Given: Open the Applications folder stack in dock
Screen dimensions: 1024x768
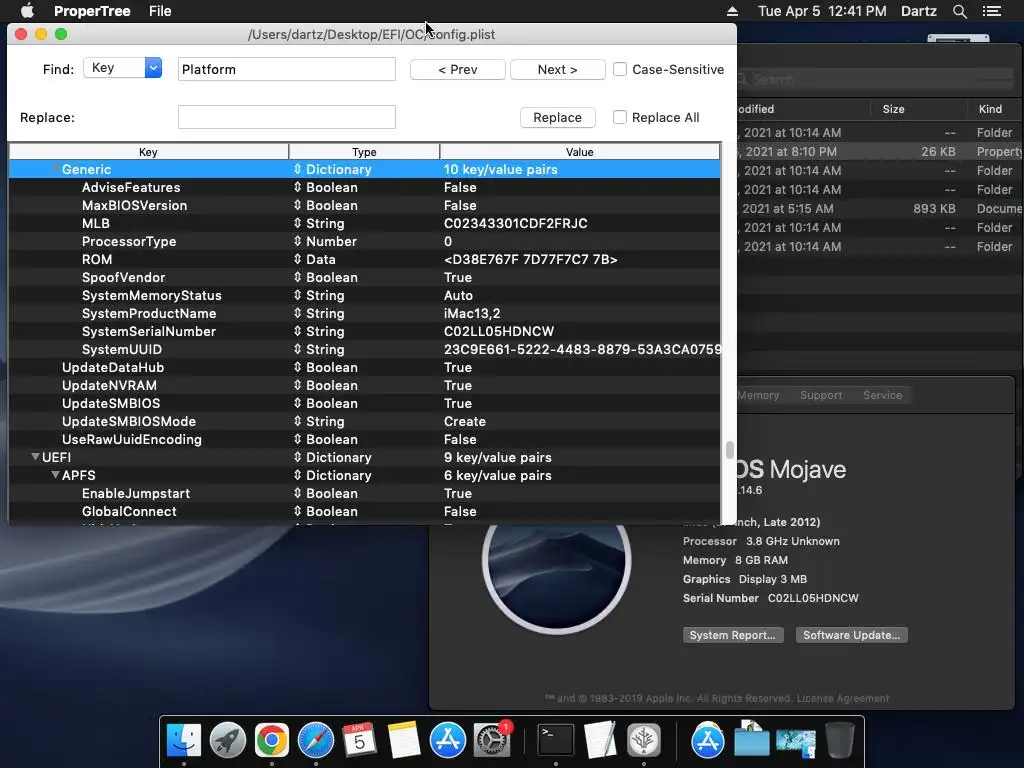Looking at the screenshot, I should [x=708, y=741].
